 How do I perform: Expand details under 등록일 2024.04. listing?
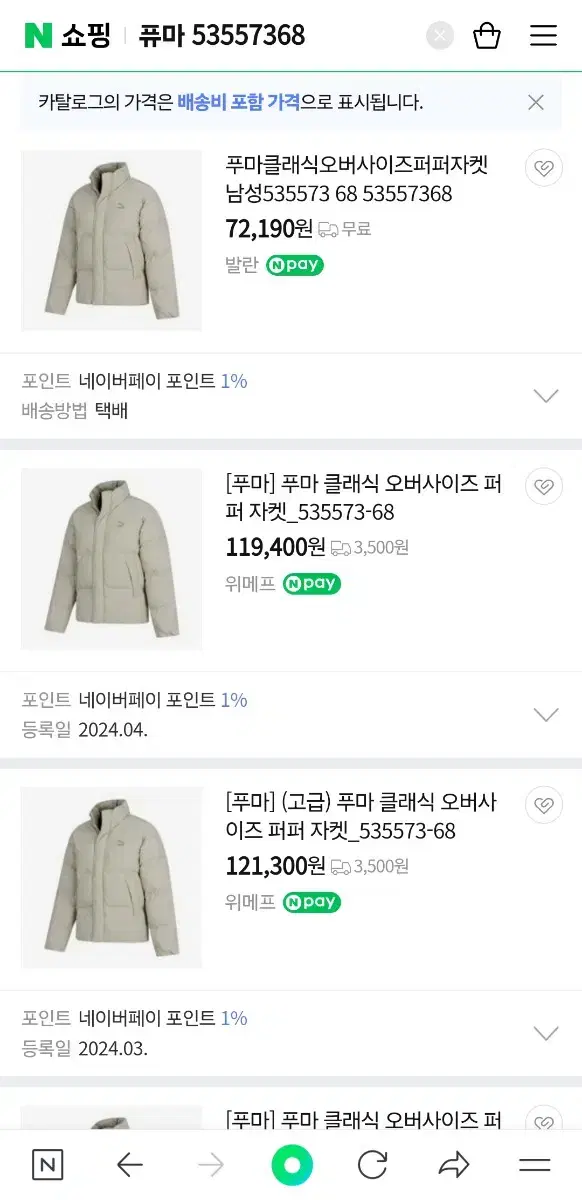pyautogui.click(x=546, y=715)
